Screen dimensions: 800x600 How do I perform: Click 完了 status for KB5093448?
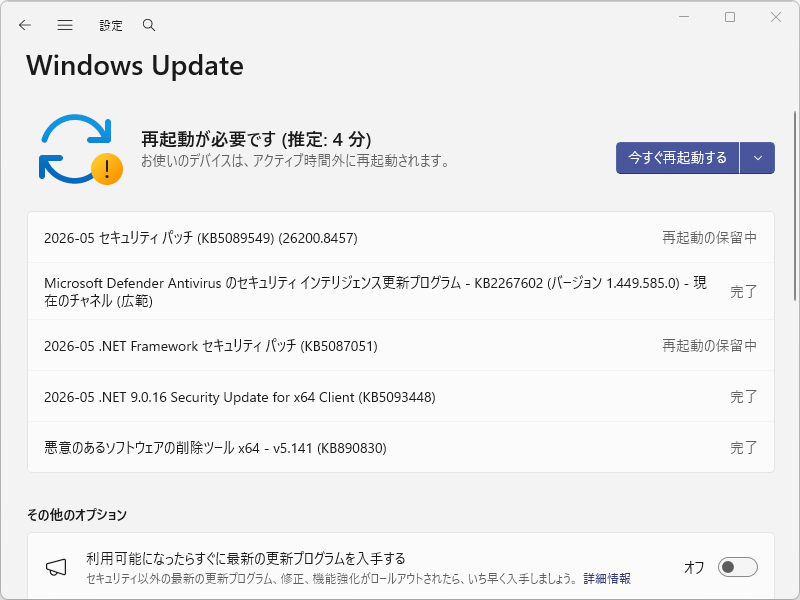pos(743,396)
